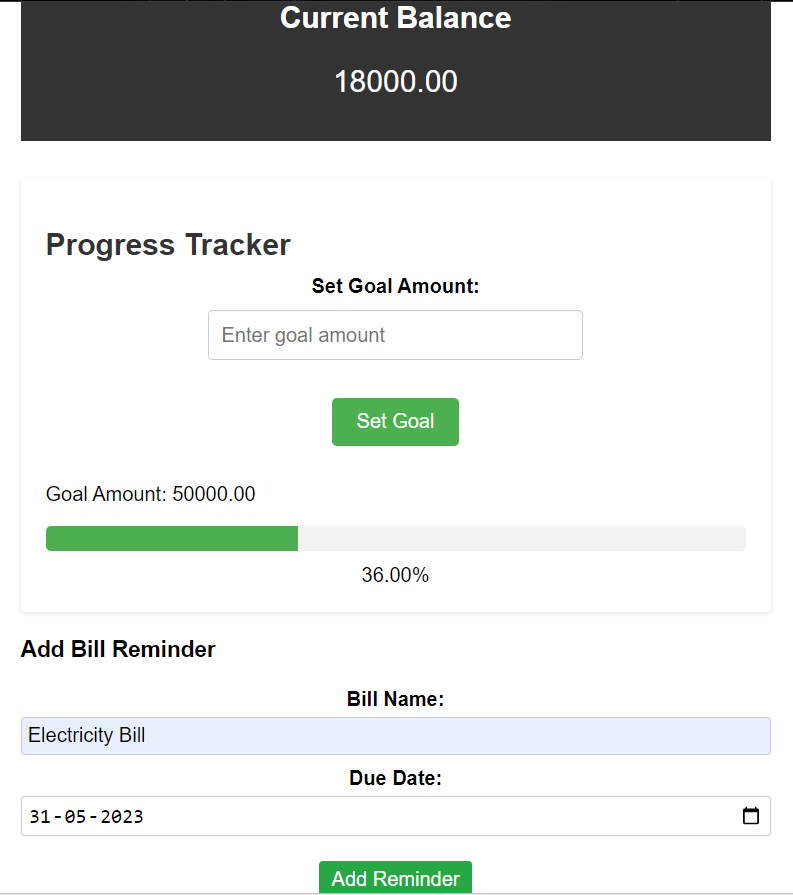Click the Set Goal button

pyautogui.click(x=395, y=421)
